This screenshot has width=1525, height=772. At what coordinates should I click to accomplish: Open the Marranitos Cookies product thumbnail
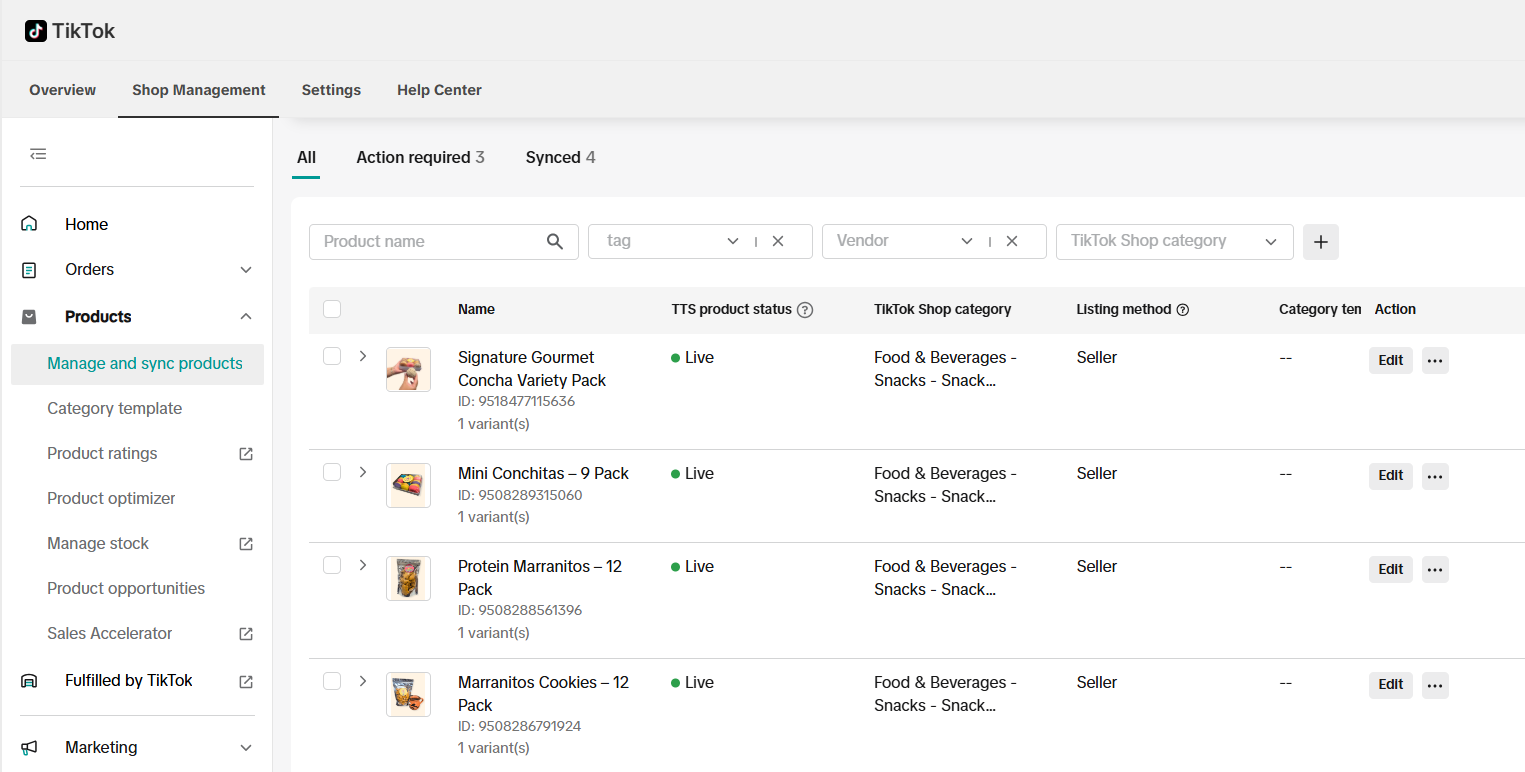[x=408, y=695]
